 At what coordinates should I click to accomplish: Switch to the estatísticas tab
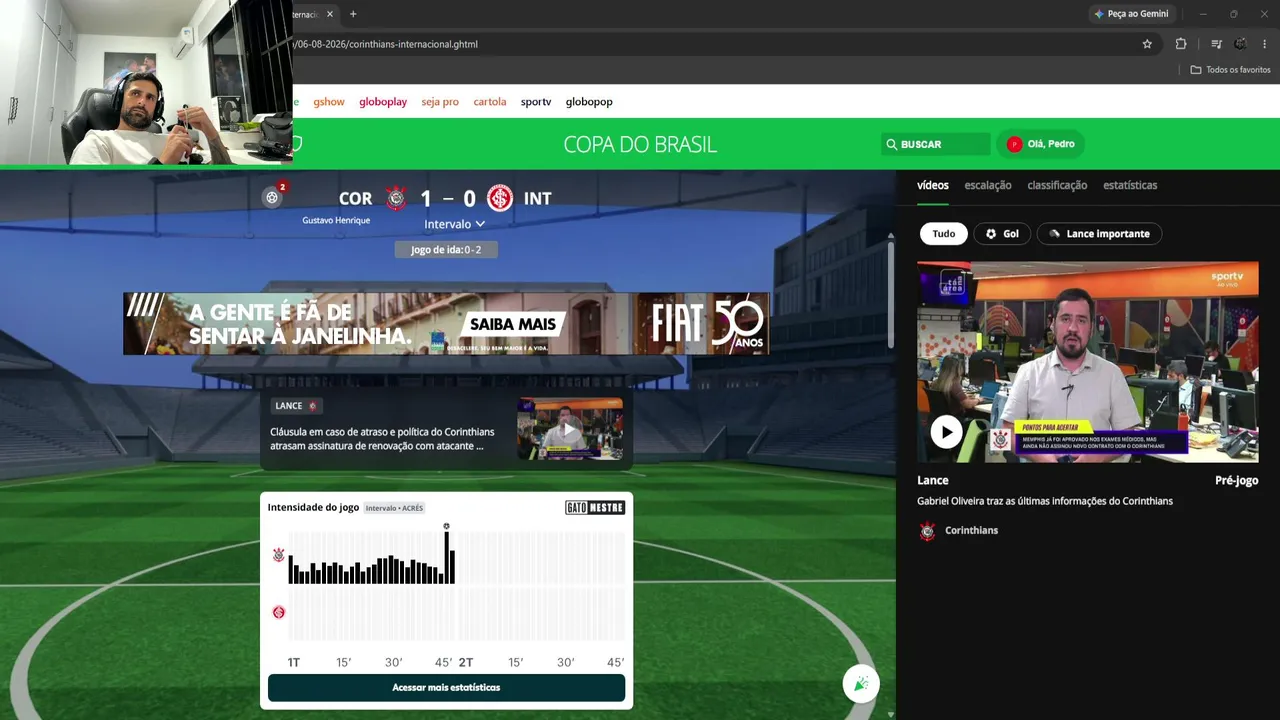1130,185
